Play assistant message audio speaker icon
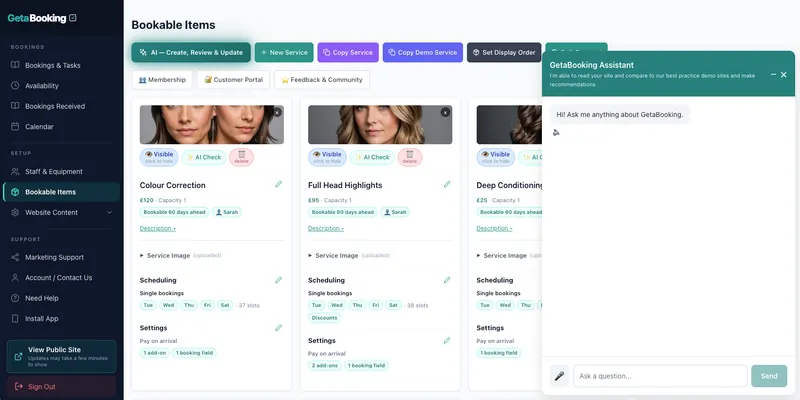 tap(556, 133)
